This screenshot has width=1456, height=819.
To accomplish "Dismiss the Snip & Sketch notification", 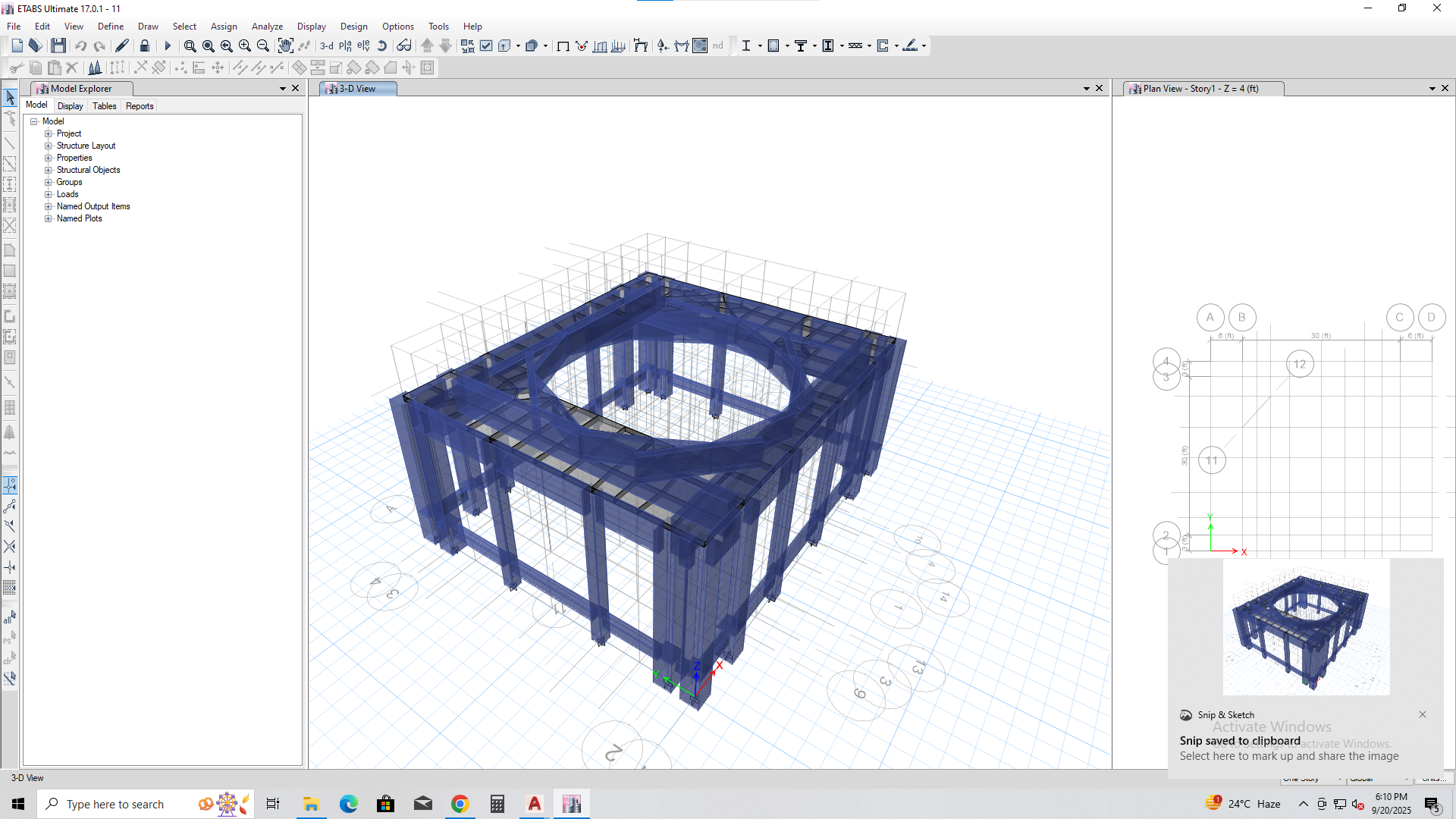I will [x=1423, y=714].
